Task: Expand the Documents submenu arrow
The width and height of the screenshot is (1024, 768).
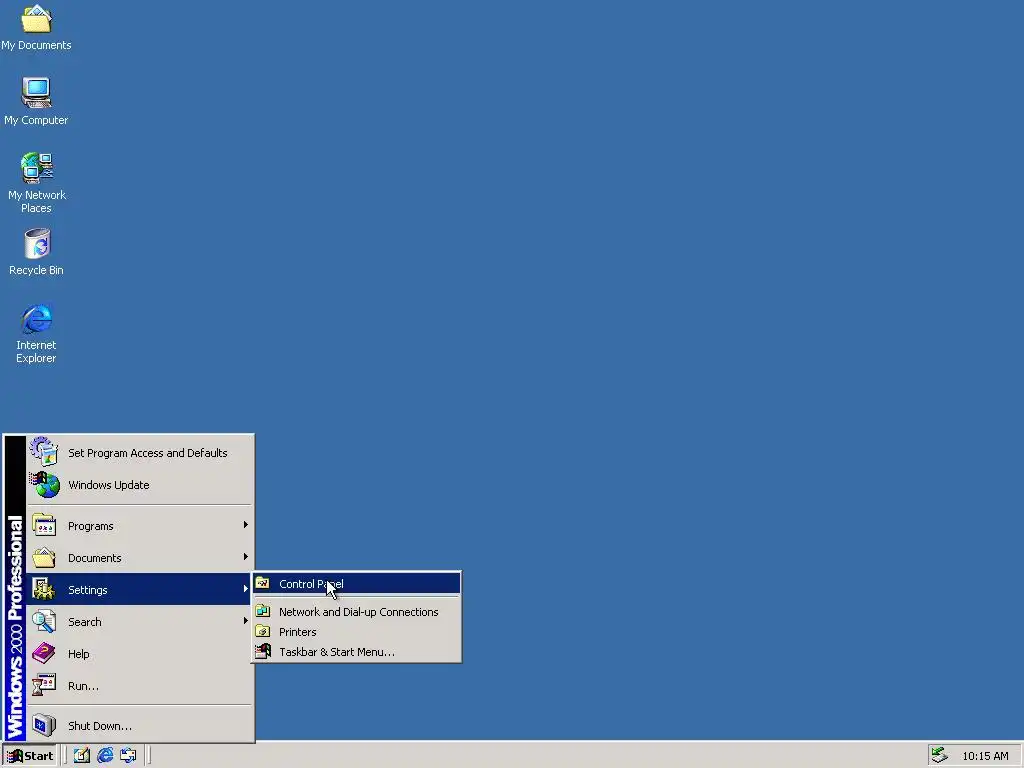Action: (x=246, y=557)
